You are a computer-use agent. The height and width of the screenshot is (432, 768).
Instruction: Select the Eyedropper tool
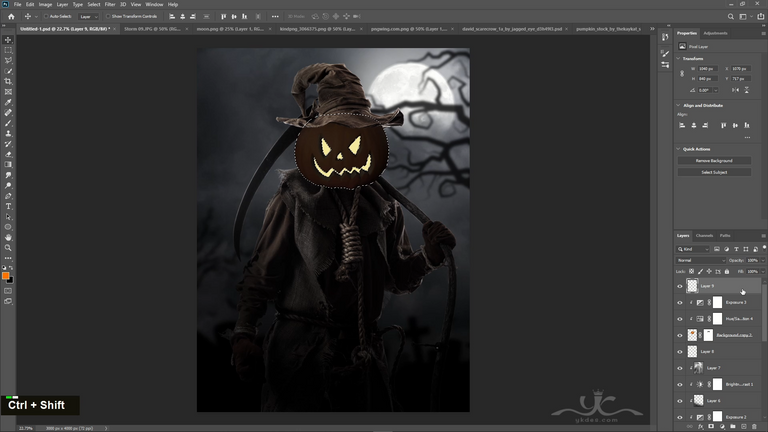tap(8, 102)
